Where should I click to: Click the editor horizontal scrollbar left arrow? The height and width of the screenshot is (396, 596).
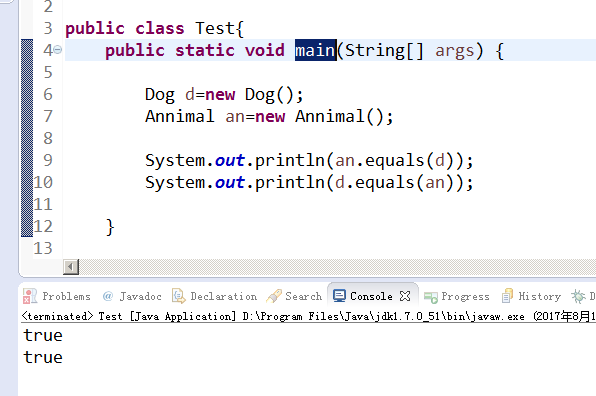pos(71,267)
